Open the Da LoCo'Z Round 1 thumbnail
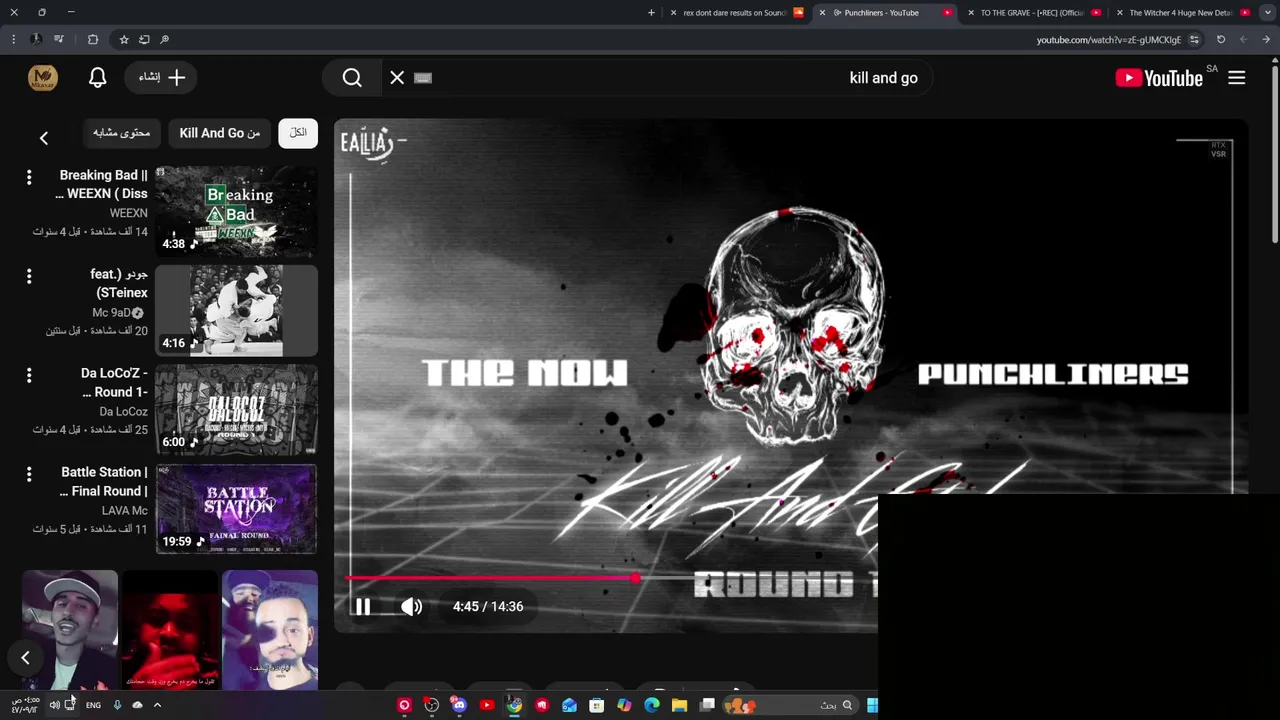This screenshot has height=720, width=1280. pyautogui.click(x=236, y=409)
